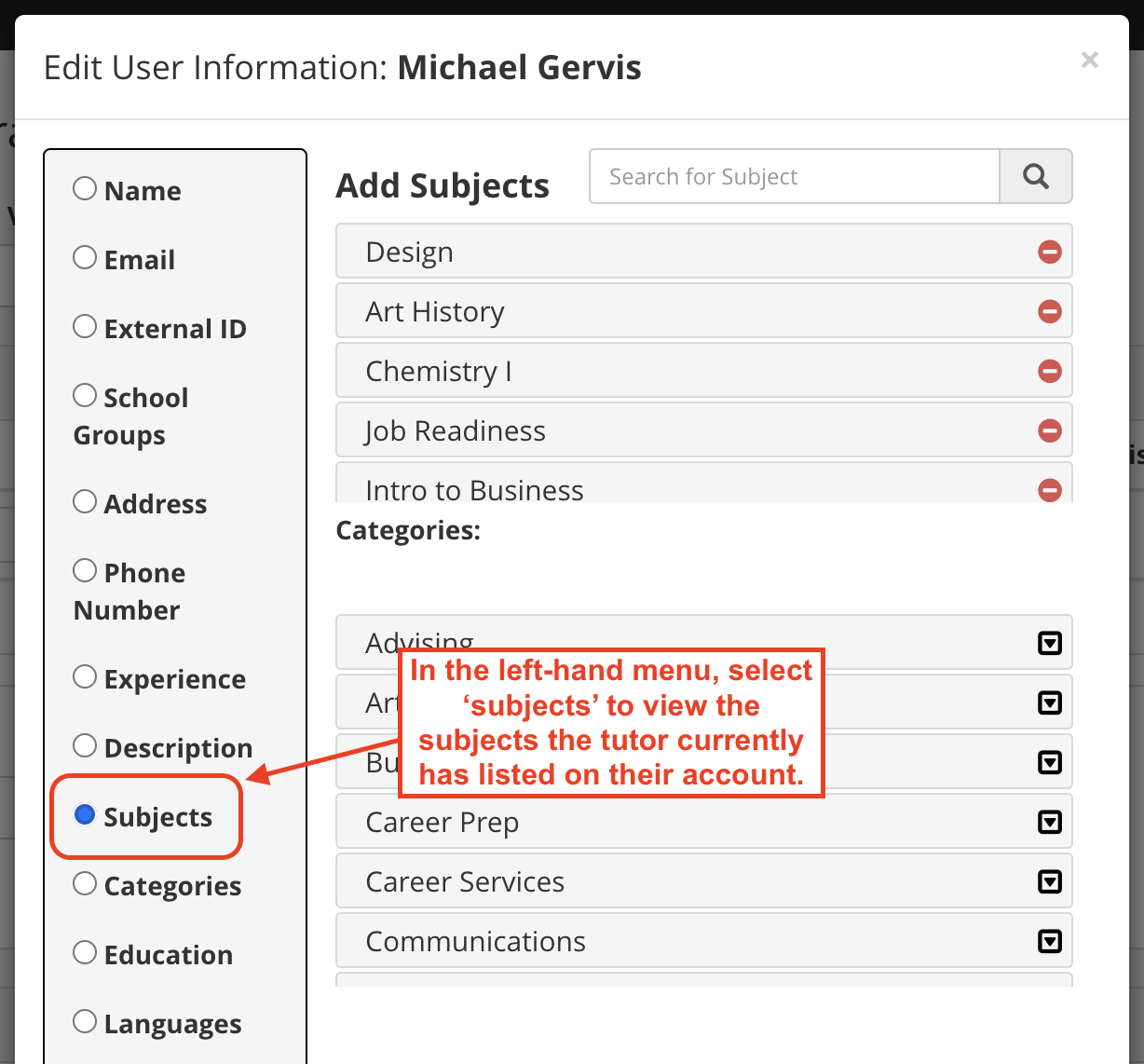
Task: Select the Address radio option
Action: (x=85, y=501)
